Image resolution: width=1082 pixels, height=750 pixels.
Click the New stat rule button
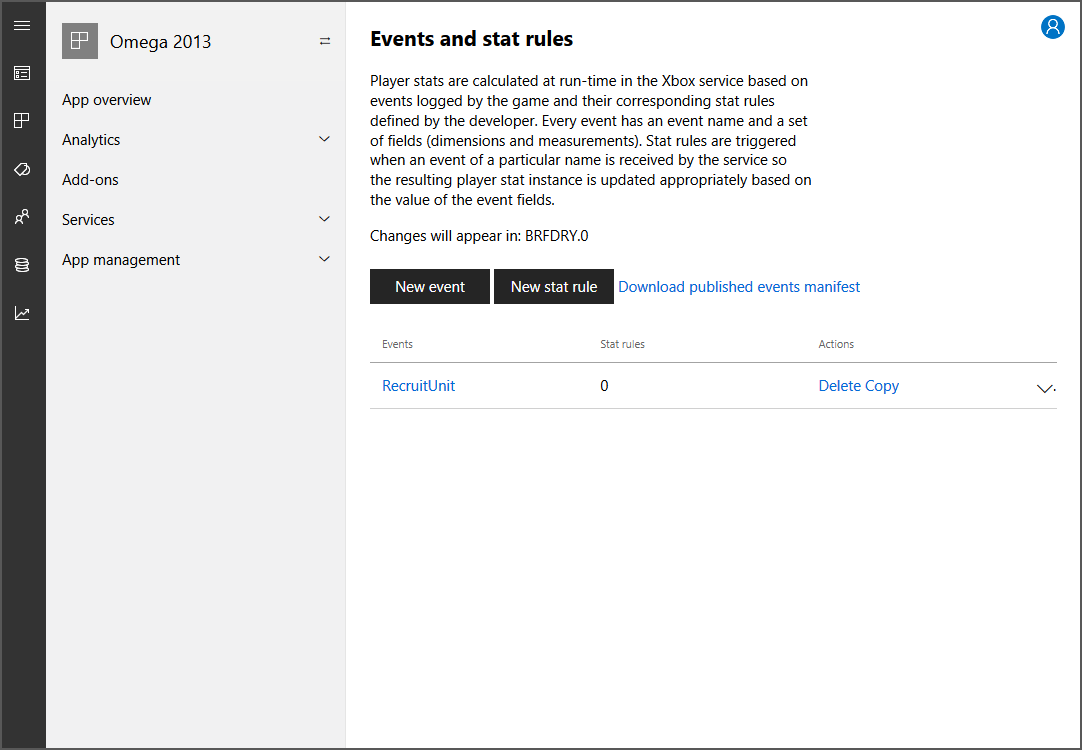(554, 286)
